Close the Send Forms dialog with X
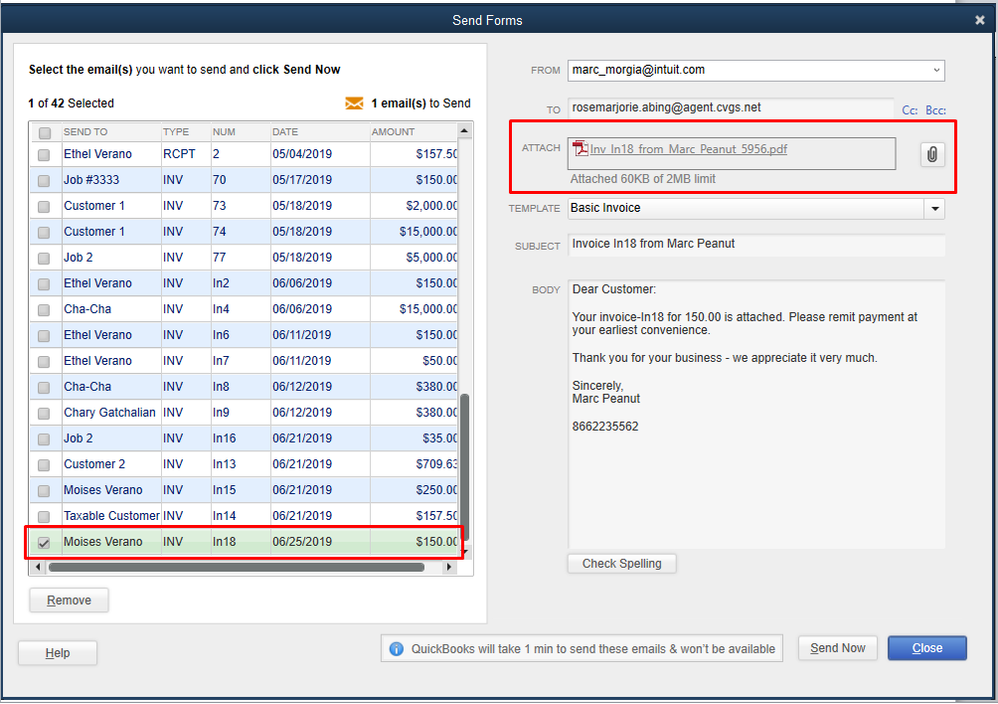Image resolution: width=998 pixels, height=704 pixels. pos(980,20)
